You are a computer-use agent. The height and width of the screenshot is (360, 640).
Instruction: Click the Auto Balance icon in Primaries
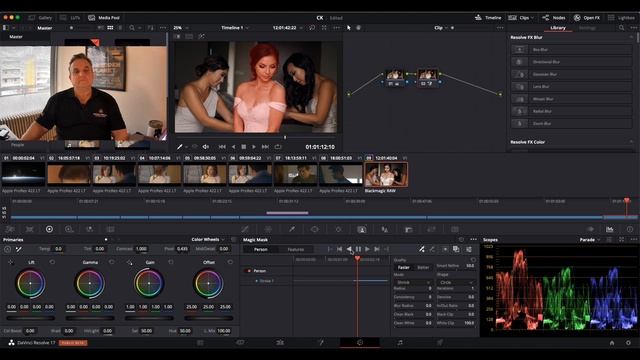click(7, 249)
